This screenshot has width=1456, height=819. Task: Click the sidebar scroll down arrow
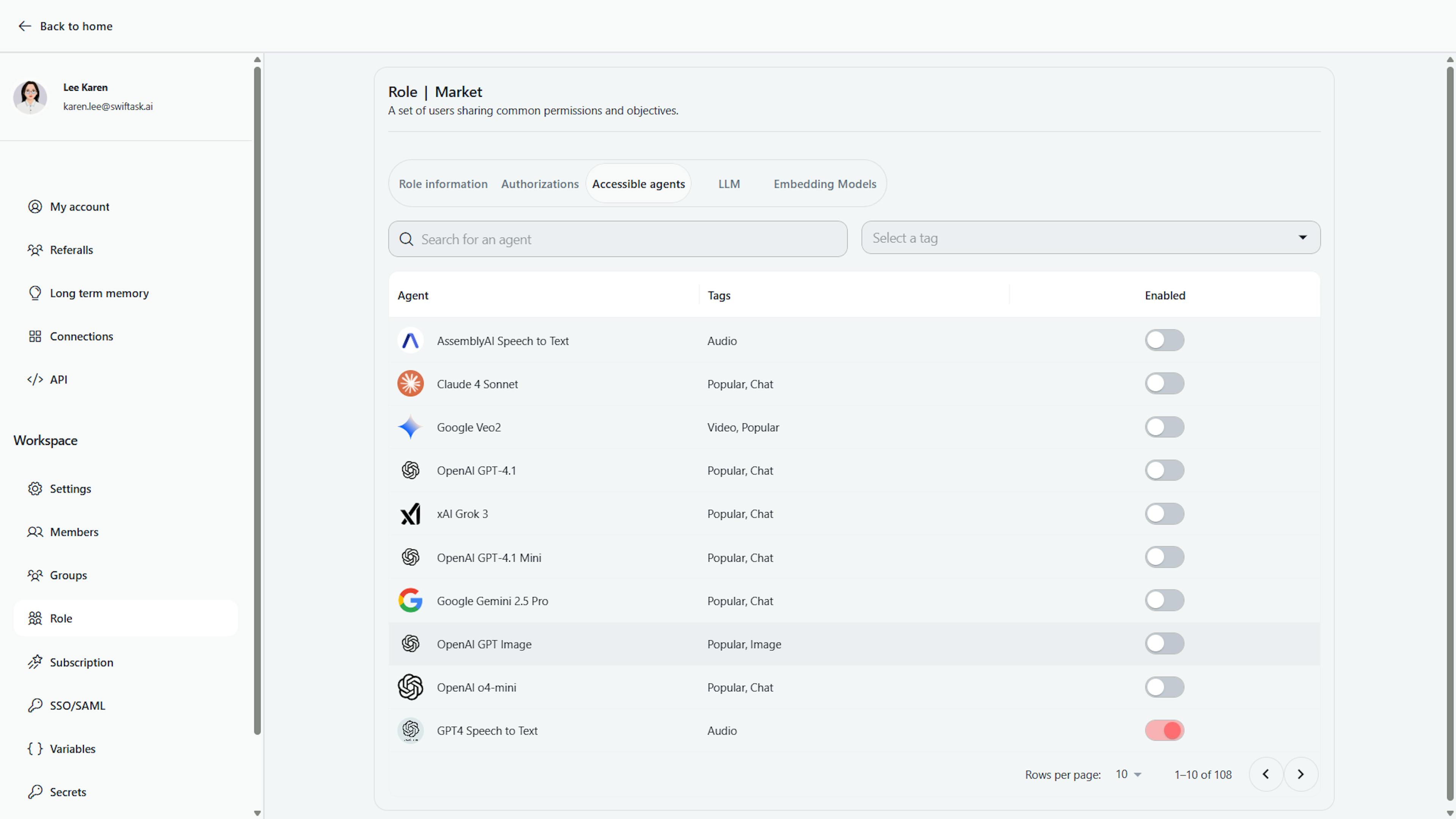coord(257,813)
